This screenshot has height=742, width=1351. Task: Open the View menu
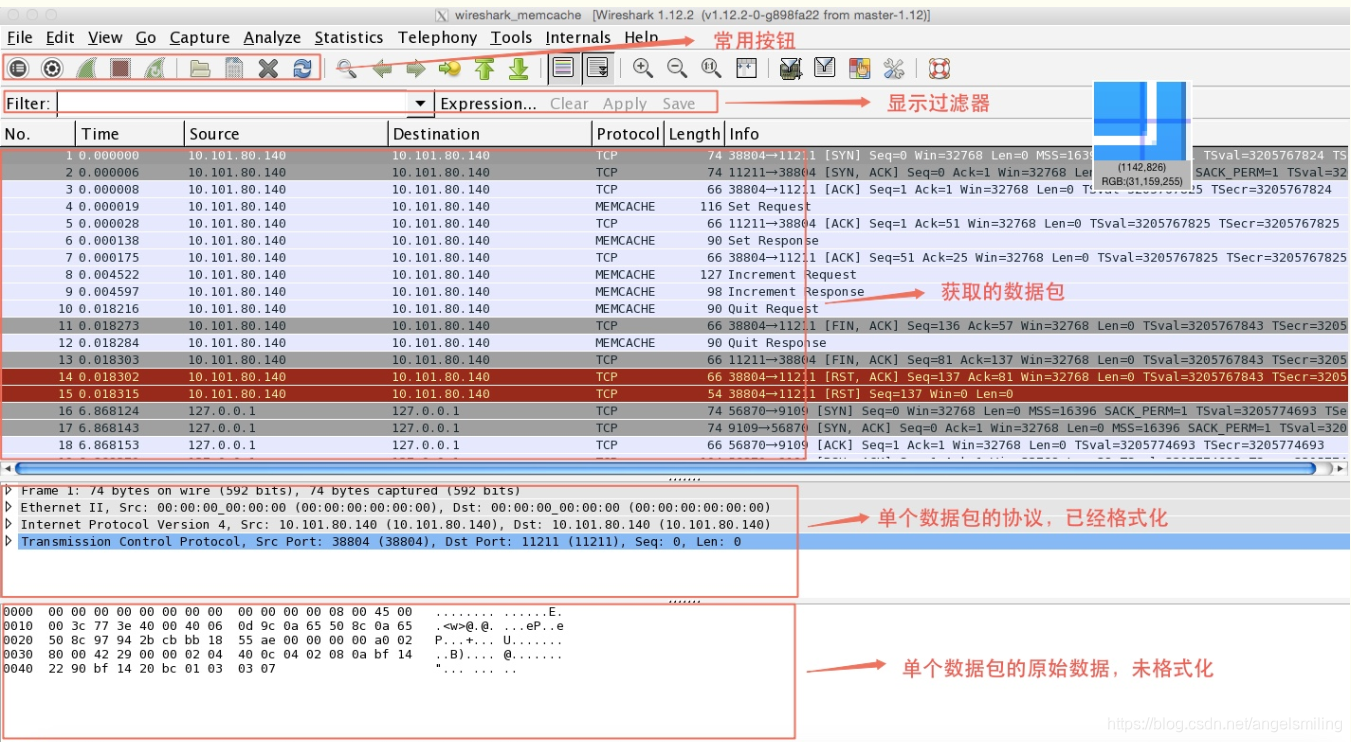(105, 38)
